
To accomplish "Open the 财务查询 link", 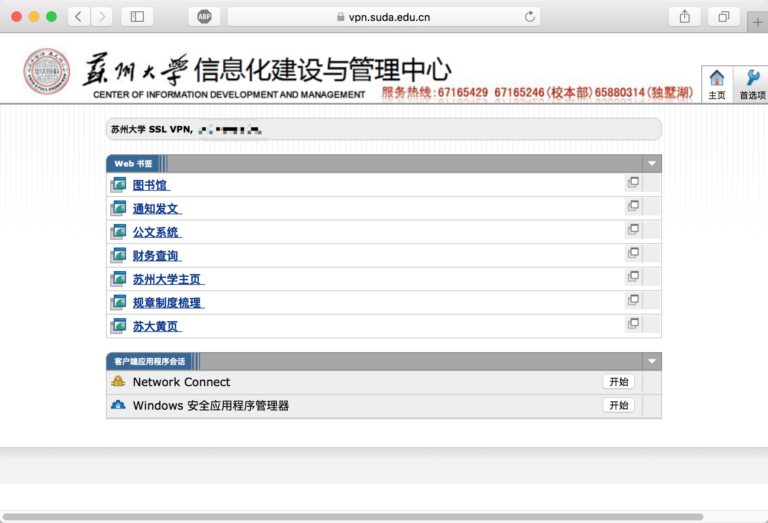I will coord(156,256).
